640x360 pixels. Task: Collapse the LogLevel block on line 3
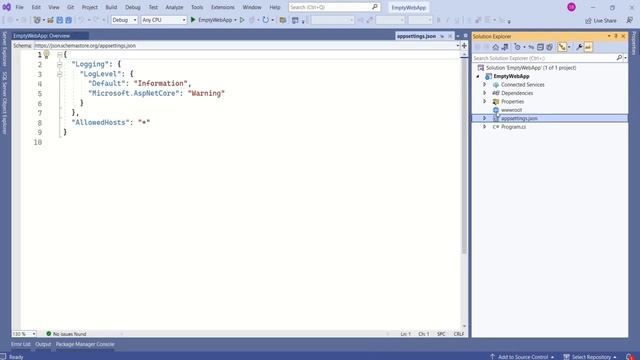(x=60, y=74)
